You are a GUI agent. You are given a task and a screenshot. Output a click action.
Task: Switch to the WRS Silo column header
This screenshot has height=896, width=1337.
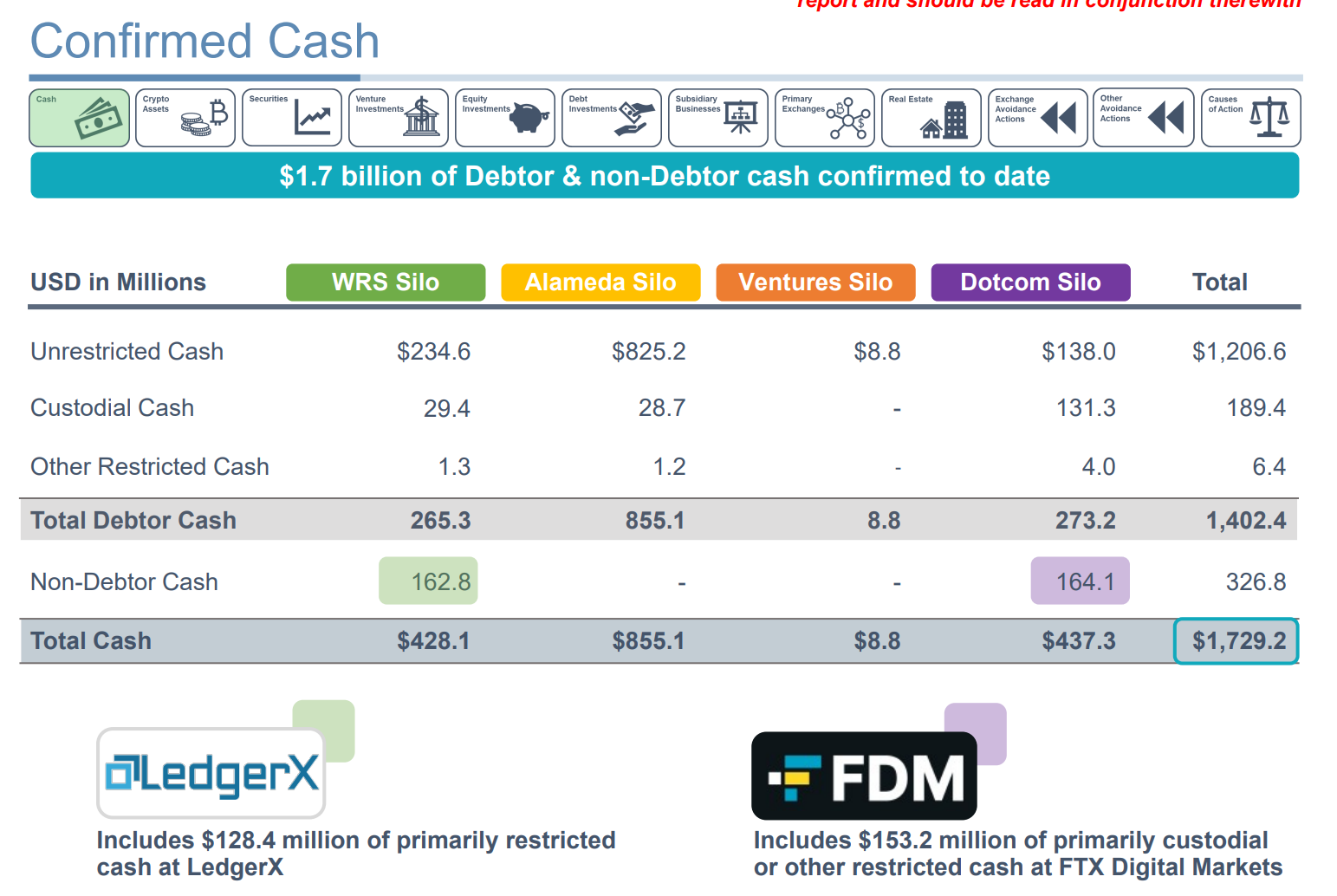pos(385,282)
